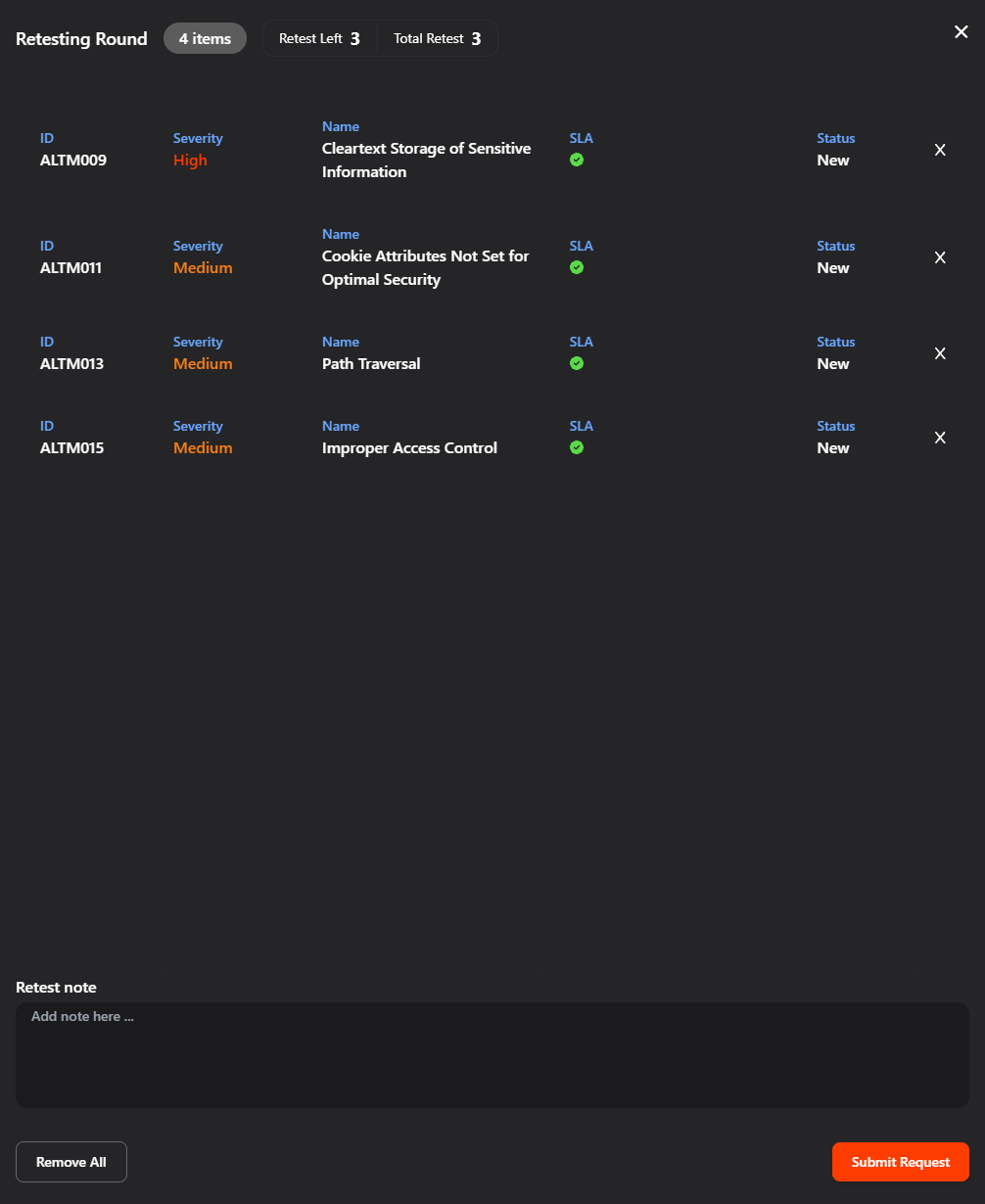985x1204 pixels.
Task: Click SLA check icon for Path Traversal
Action: coord(577,363)
